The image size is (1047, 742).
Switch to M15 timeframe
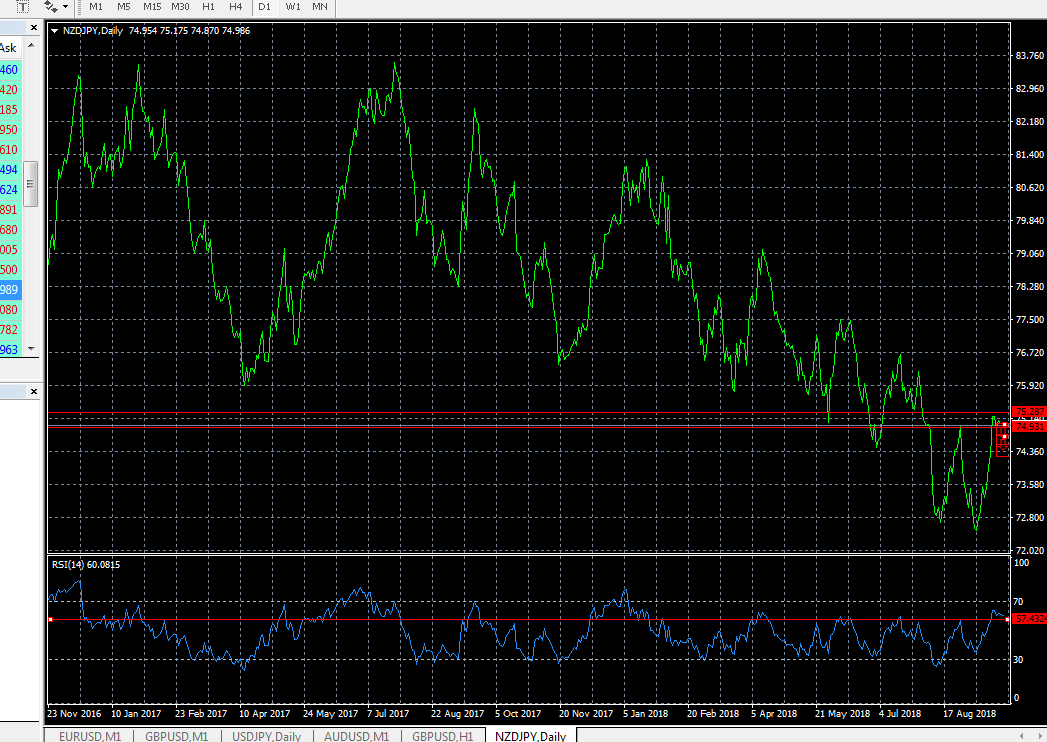pos(152,7)
